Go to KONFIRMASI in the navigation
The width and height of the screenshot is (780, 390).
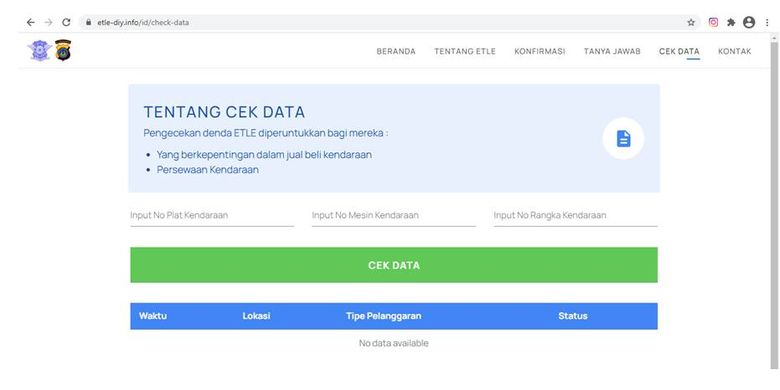(540, 51)
